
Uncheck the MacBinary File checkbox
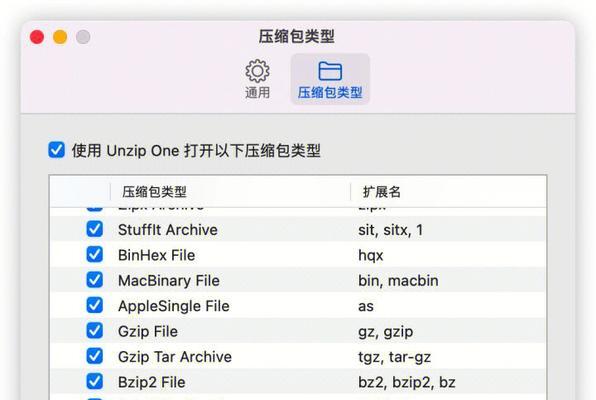point(94,280)
